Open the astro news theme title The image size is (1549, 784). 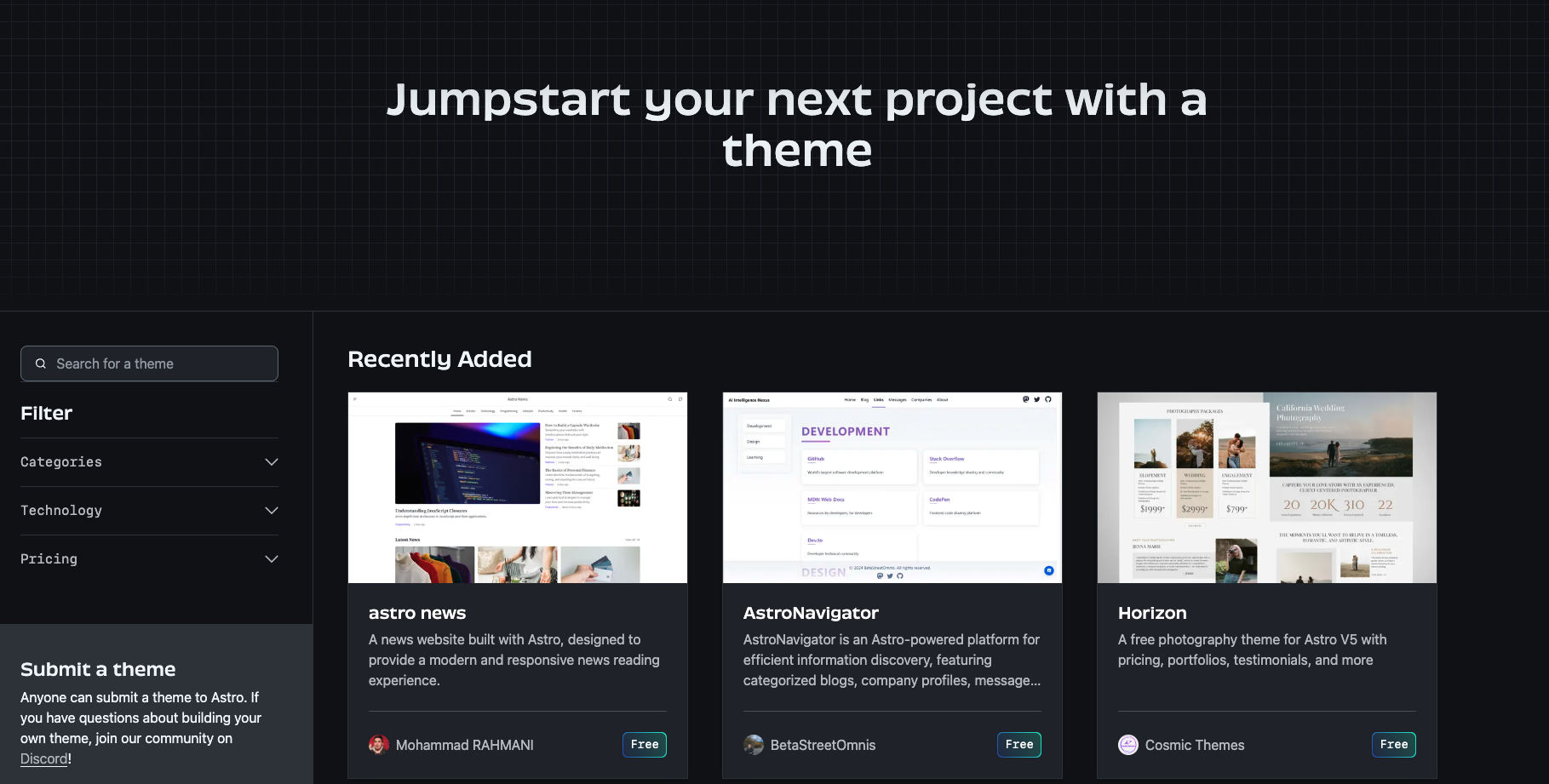pyautogui.click(x=417, y=613)
